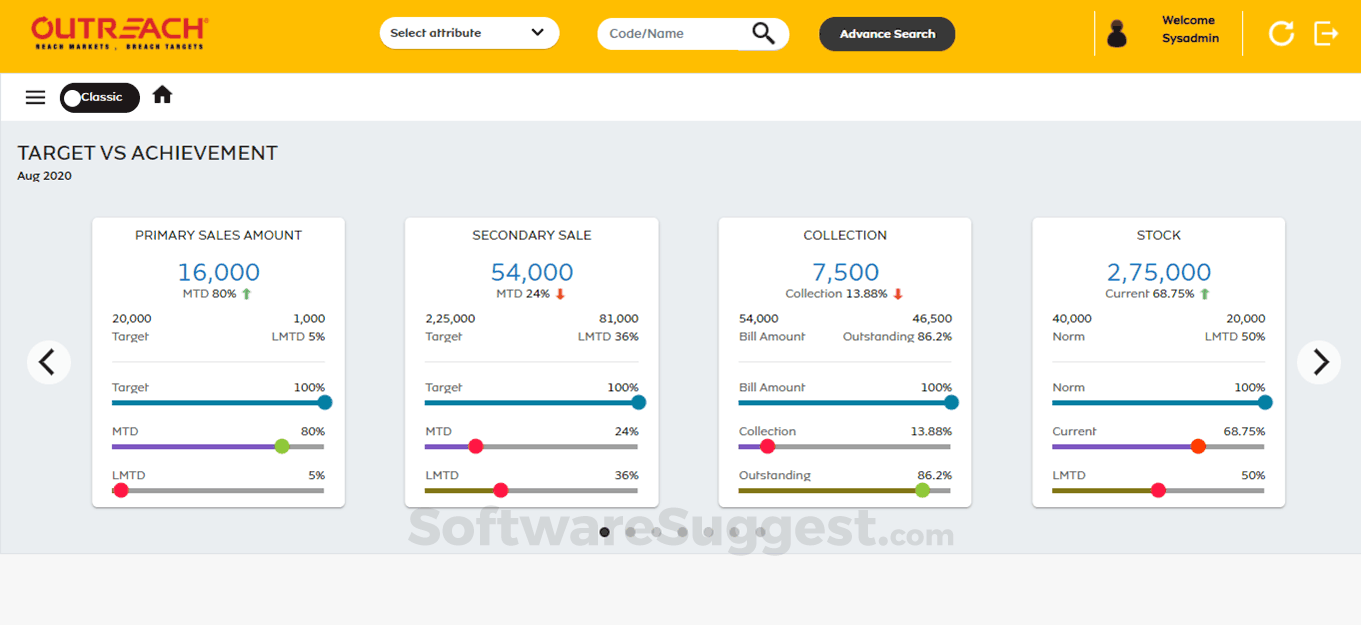The image size is (1361, 625).
Task: Click the logout icon
Action: [1326, 33]
